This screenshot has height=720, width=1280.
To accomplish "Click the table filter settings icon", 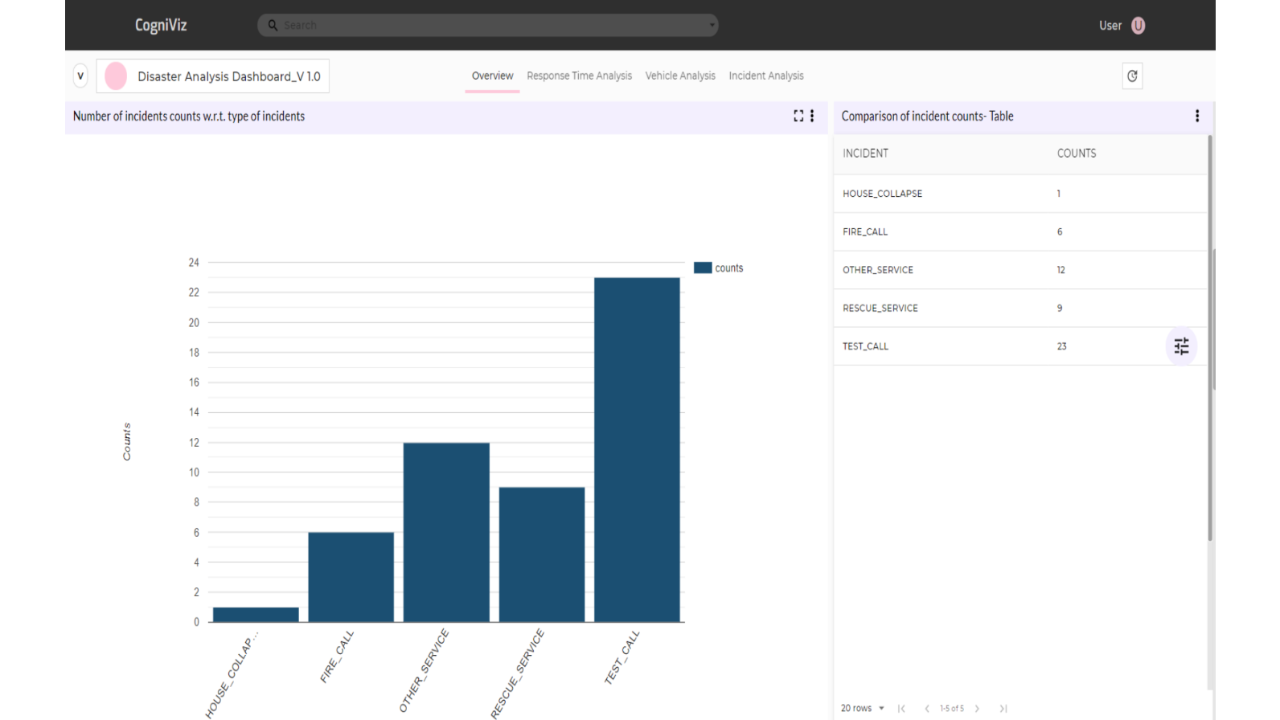I will 1182,346.
